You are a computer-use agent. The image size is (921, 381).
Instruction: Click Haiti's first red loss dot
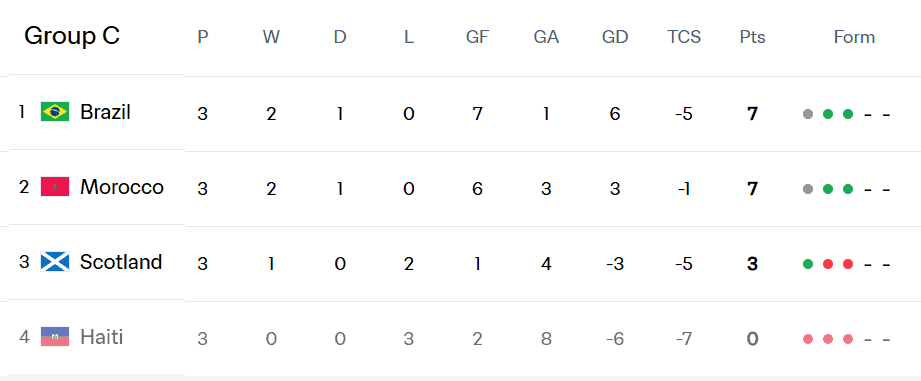point(808,339)
